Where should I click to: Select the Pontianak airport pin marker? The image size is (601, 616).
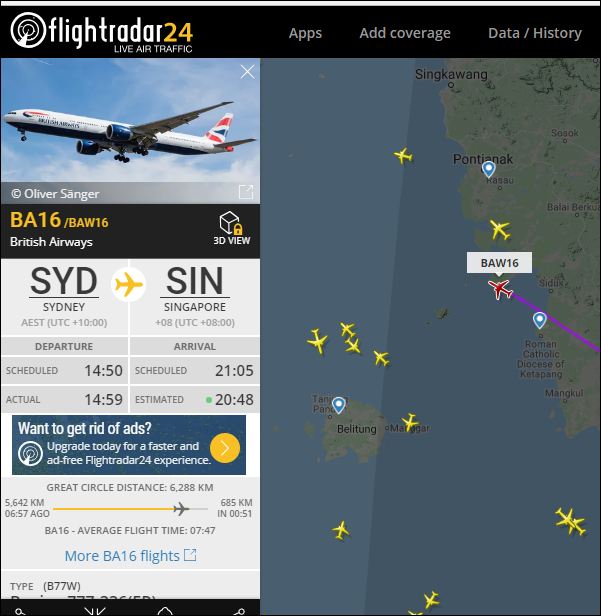pos(488,170)
